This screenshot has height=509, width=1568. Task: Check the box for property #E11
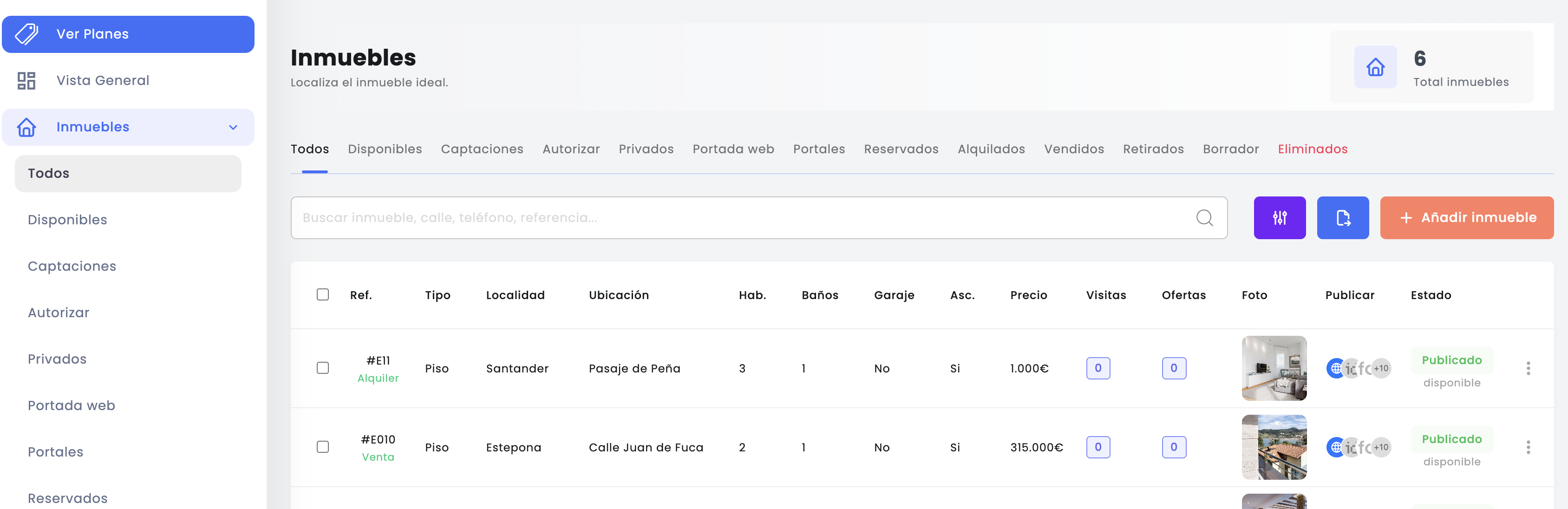[x=323, y=368]
